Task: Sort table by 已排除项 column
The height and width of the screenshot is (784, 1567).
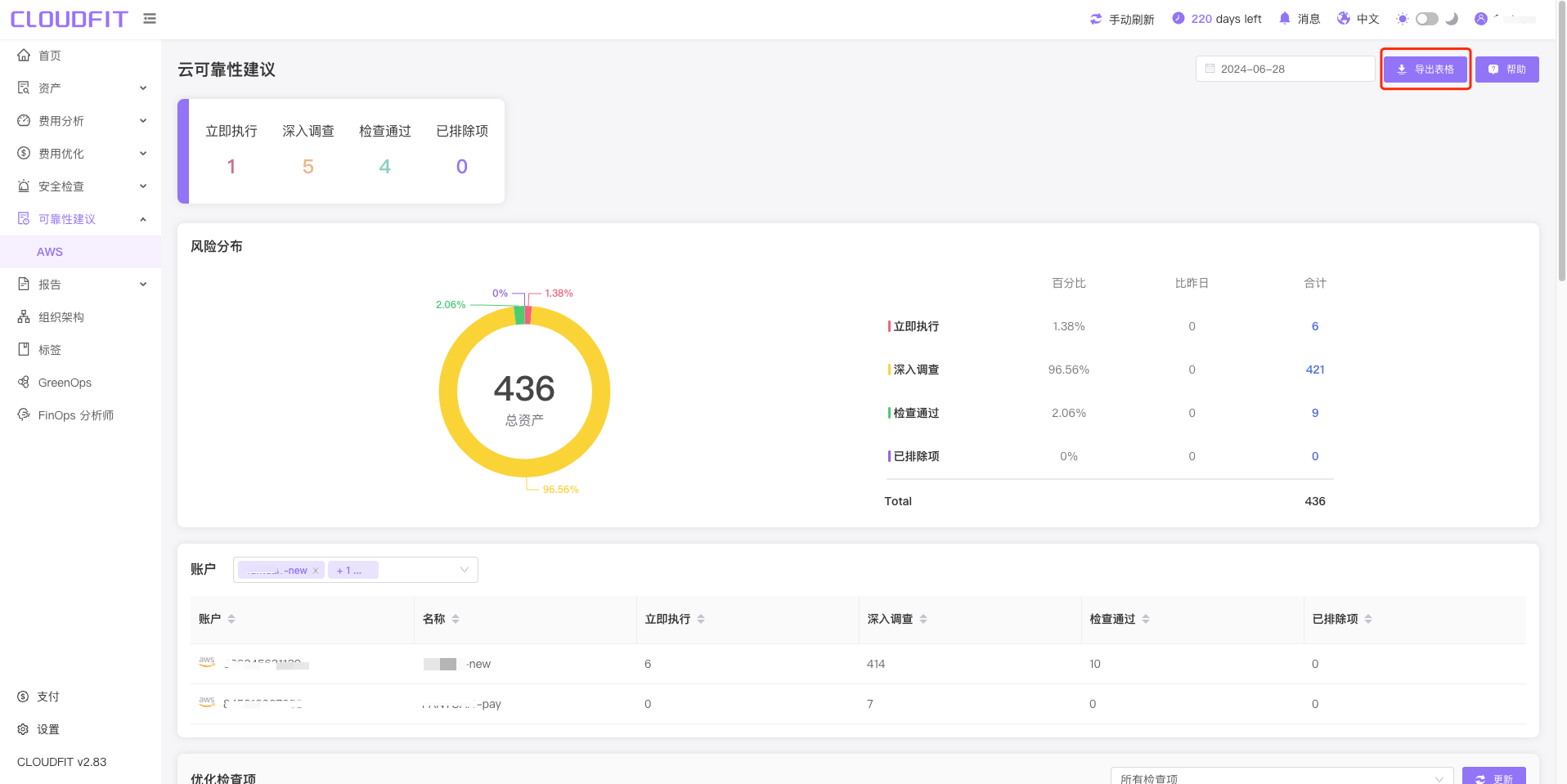Action: (x=1368, y=619)
